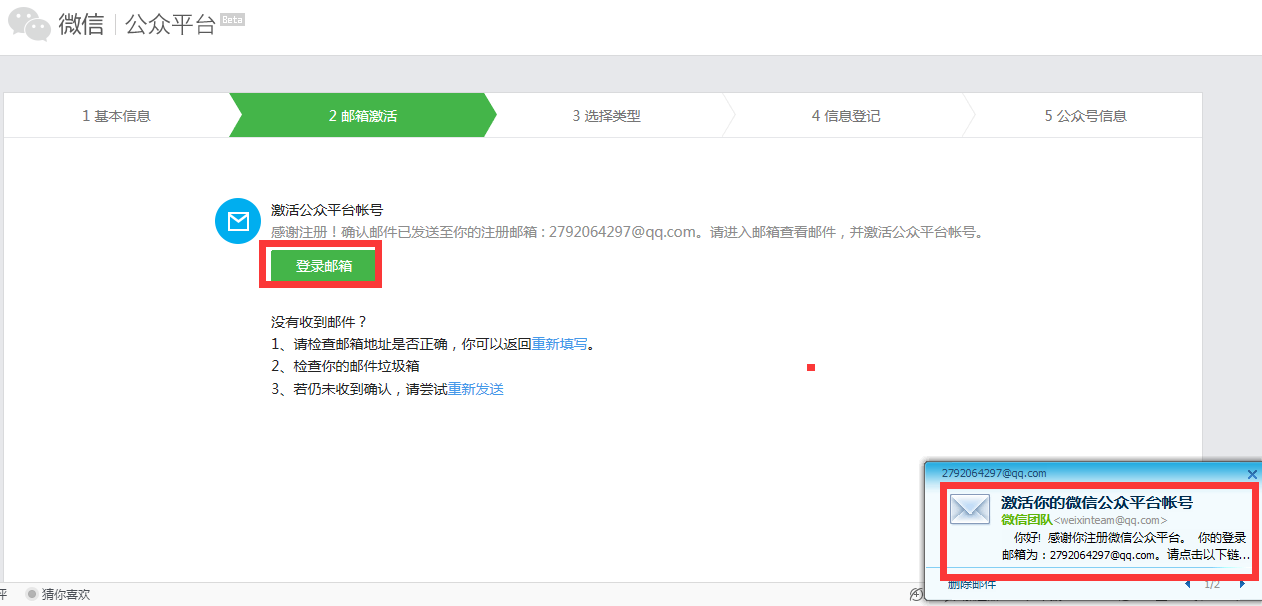Click the 猜你喜欢 label in status bar
1262x606 pixels.
(x=66, y=594)
